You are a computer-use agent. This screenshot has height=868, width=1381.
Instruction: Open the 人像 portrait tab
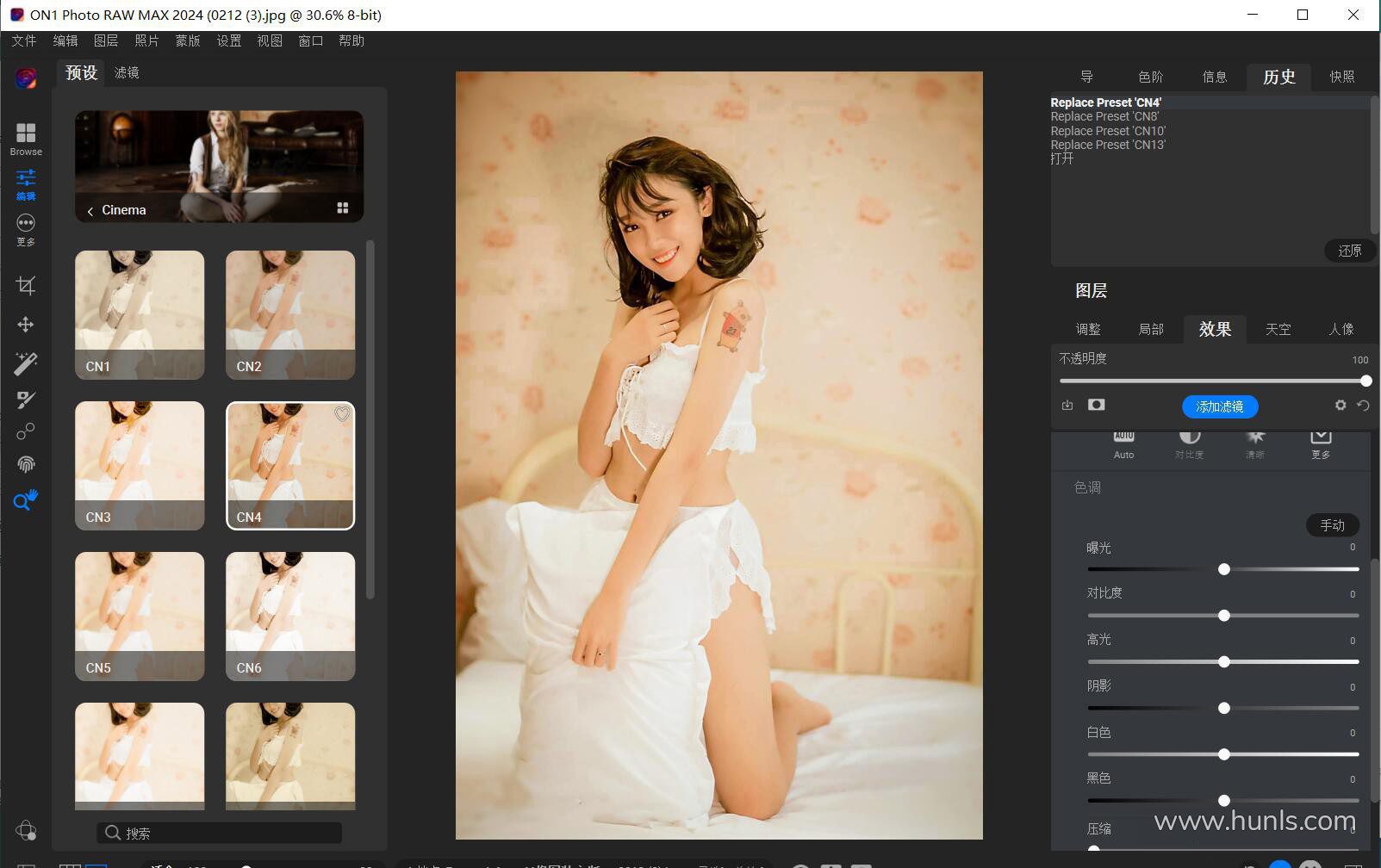tap(1341, 329)
